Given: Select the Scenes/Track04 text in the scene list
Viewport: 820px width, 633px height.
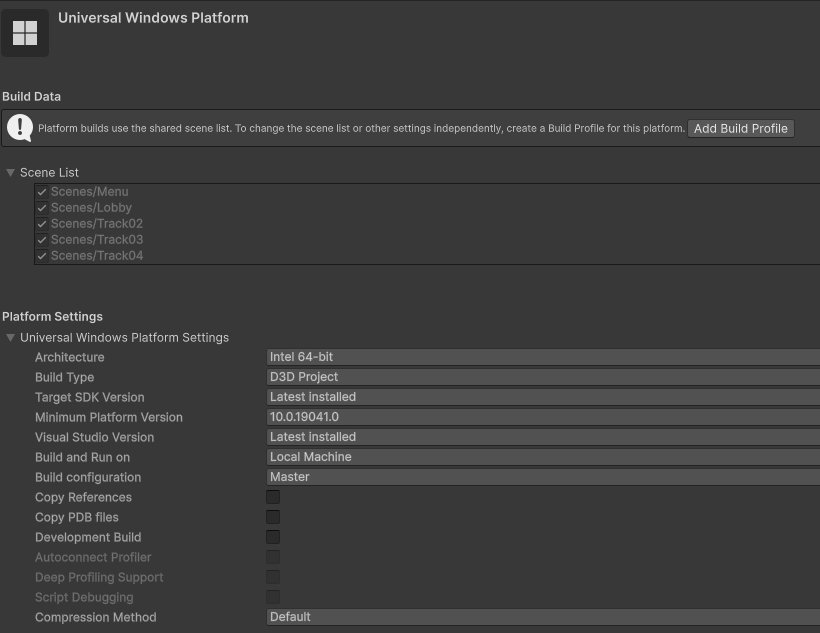Looking at the screenshot, I should click(97, 256).
